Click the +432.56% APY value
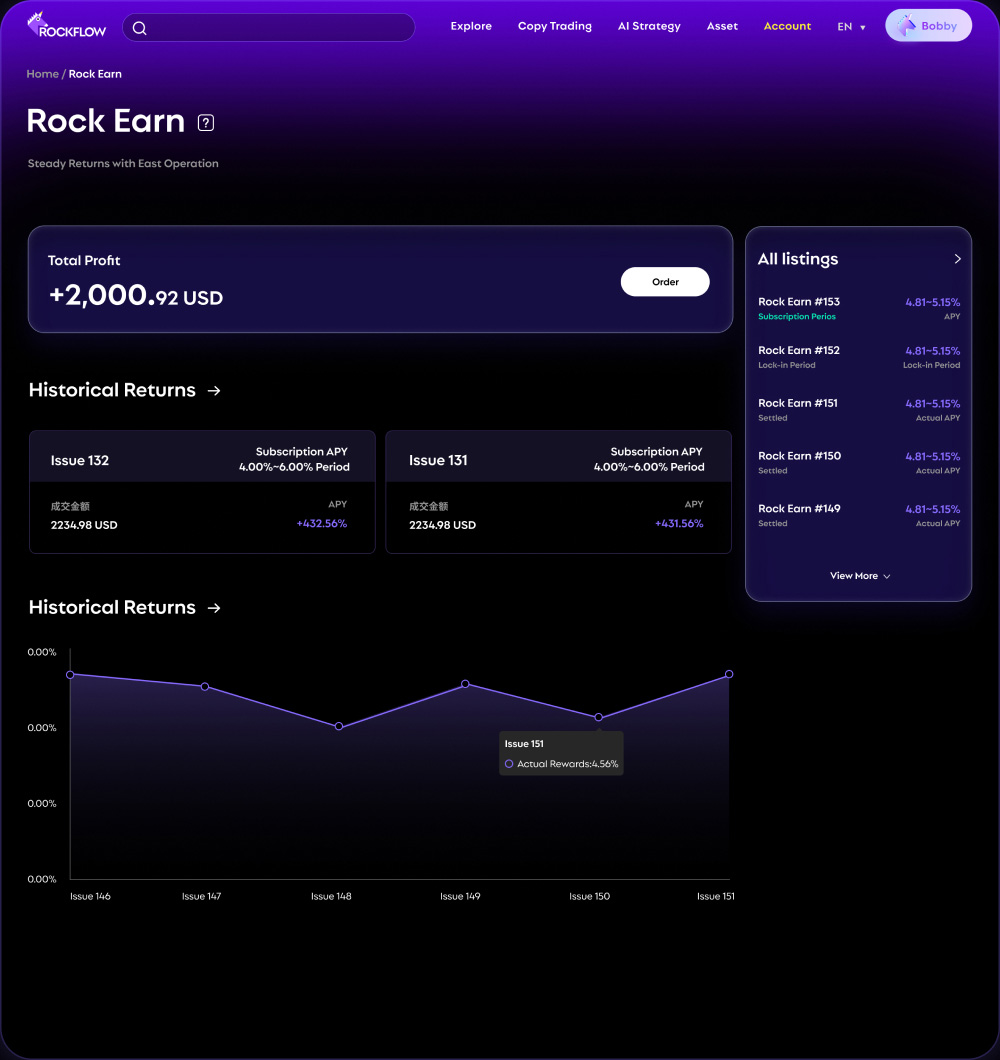Screen dimensions: 1000x1060 (x=322, y=524)
